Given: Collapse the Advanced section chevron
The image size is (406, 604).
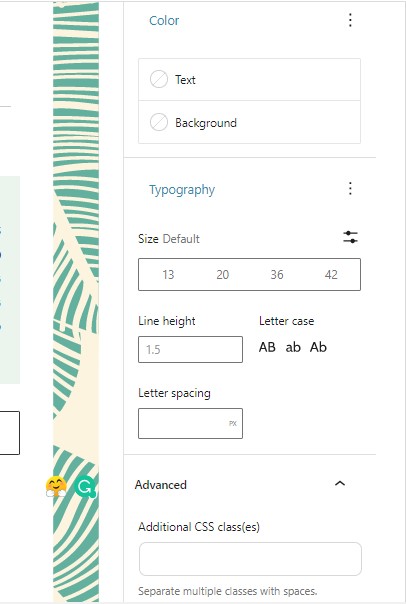Looking at the screenshot, I should [340, 484].
